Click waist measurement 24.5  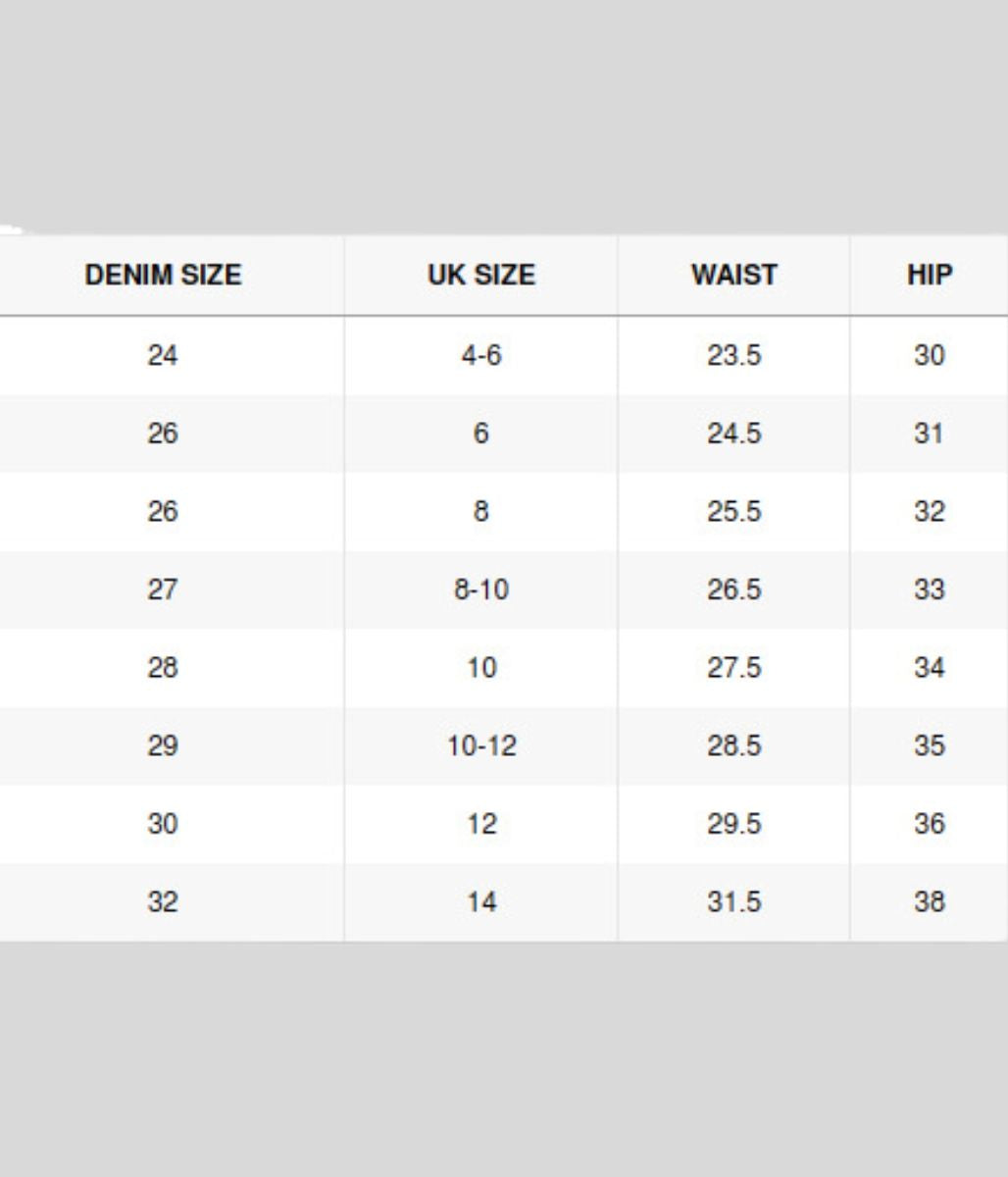(733, 434)
